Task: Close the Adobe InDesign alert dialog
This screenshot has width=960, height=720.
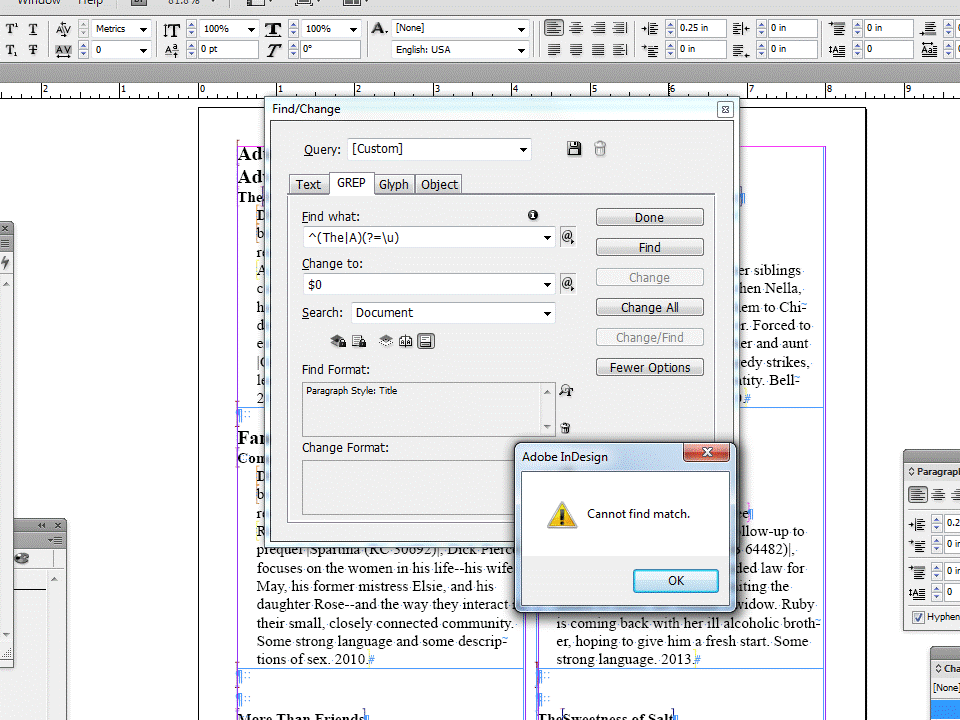Action: tap(707, 452)
